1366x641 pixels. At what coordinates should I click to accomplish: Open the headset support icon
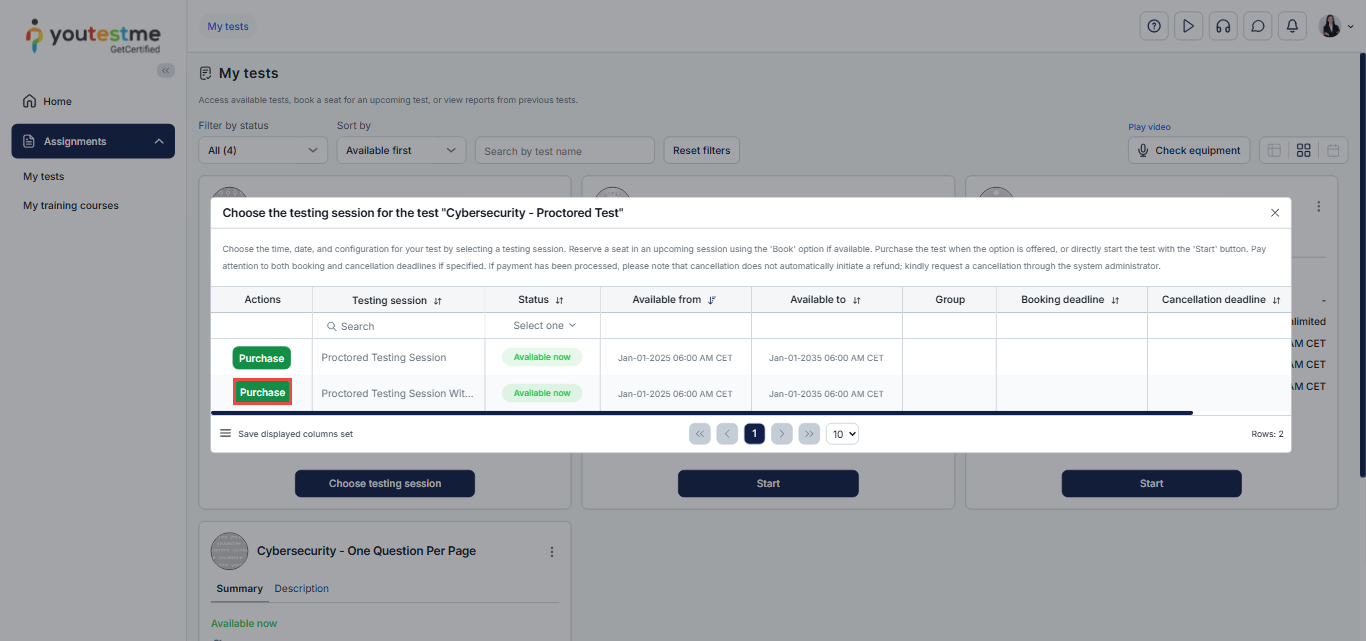1222,27
